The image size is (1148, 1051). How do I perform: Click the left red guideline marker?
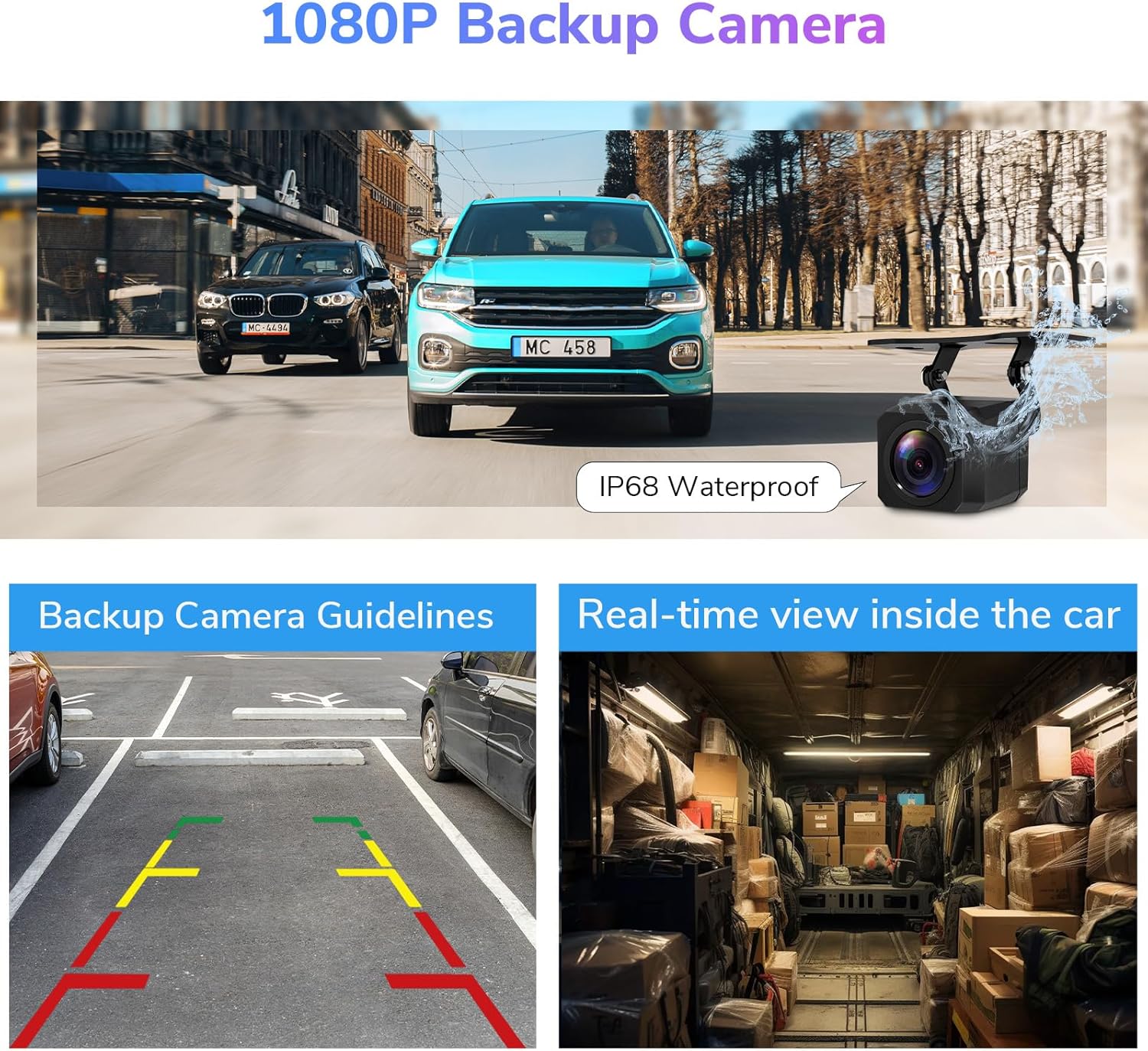click(x=77, y=980)
